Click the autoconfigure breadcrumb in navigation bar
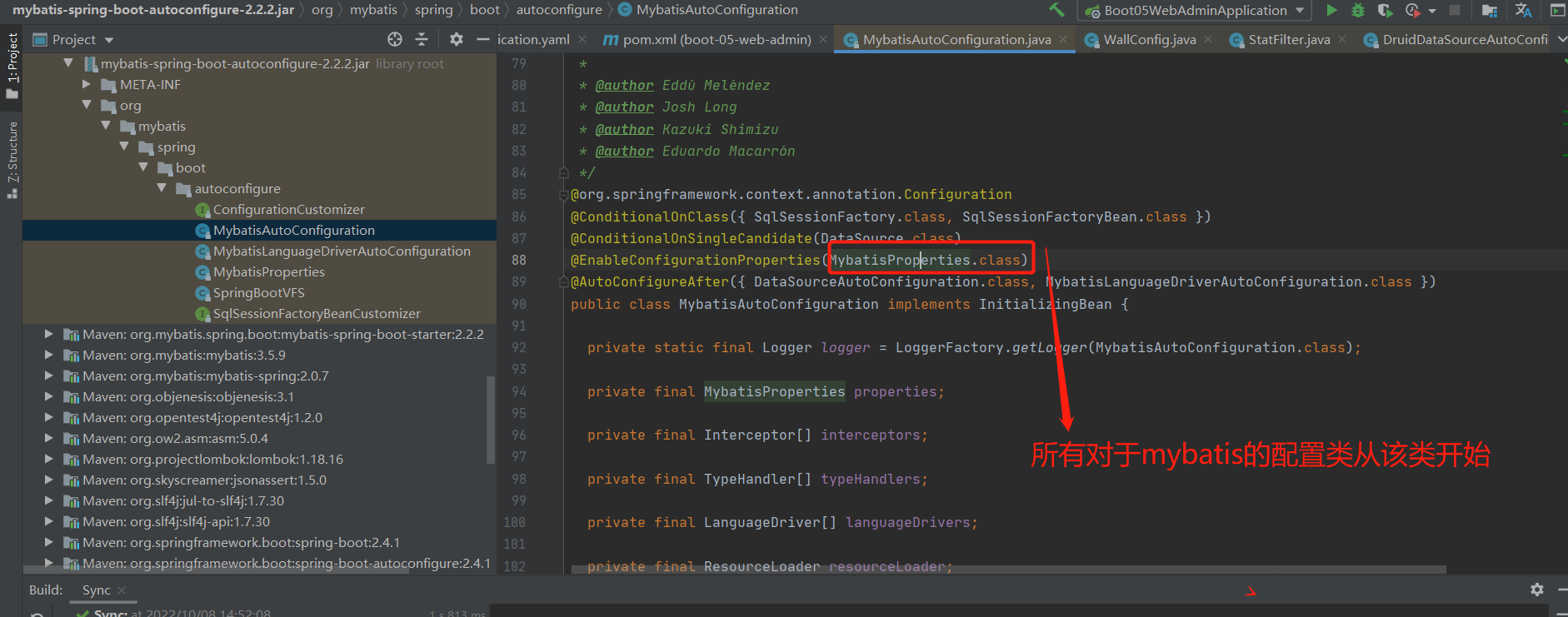Image resolution: width=1568 pixels, height=617 pixels. point(559,10)
